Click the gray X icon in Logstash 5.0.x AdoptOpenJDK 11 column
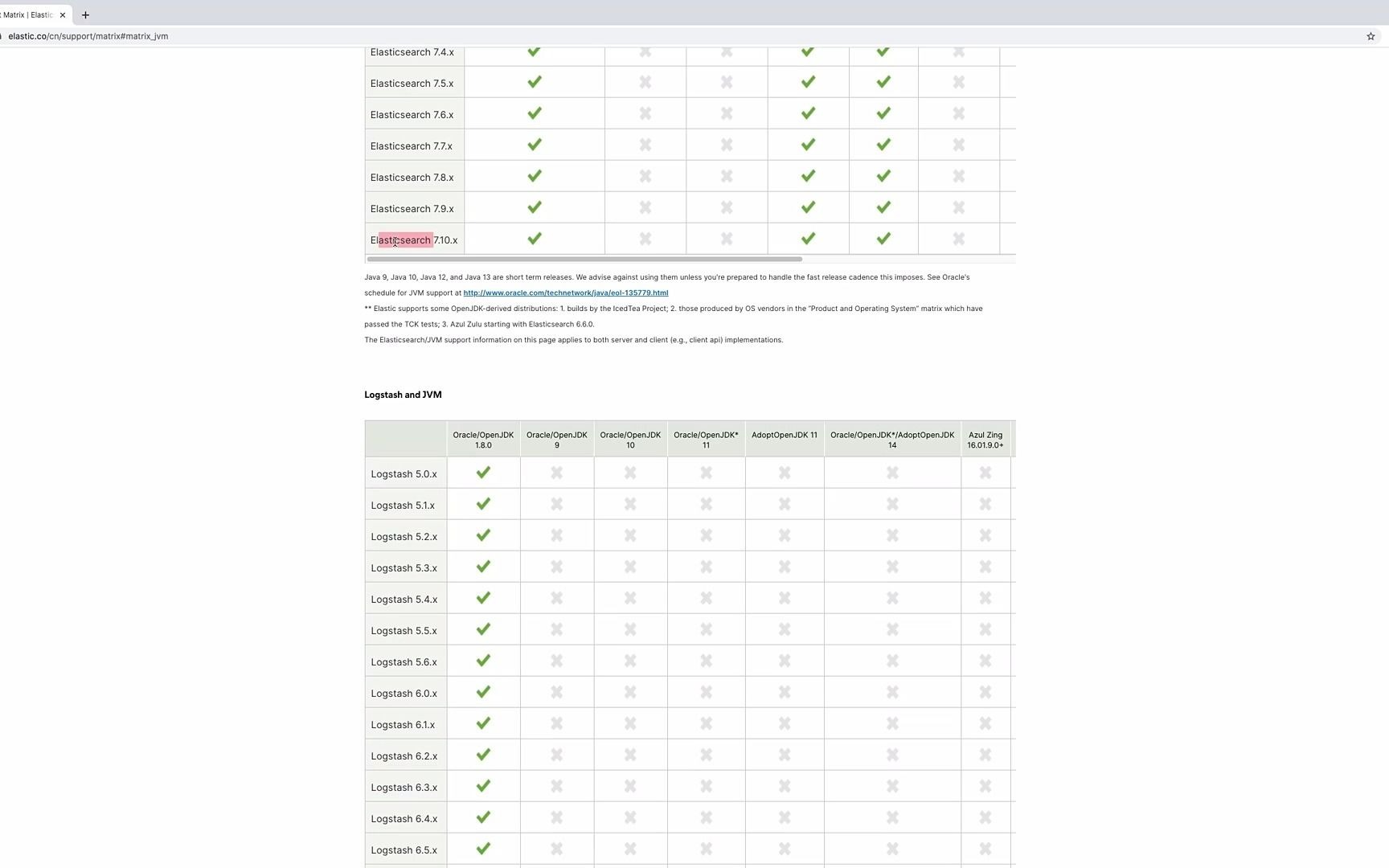This screenshot has width=1389, height=868. 784,473
